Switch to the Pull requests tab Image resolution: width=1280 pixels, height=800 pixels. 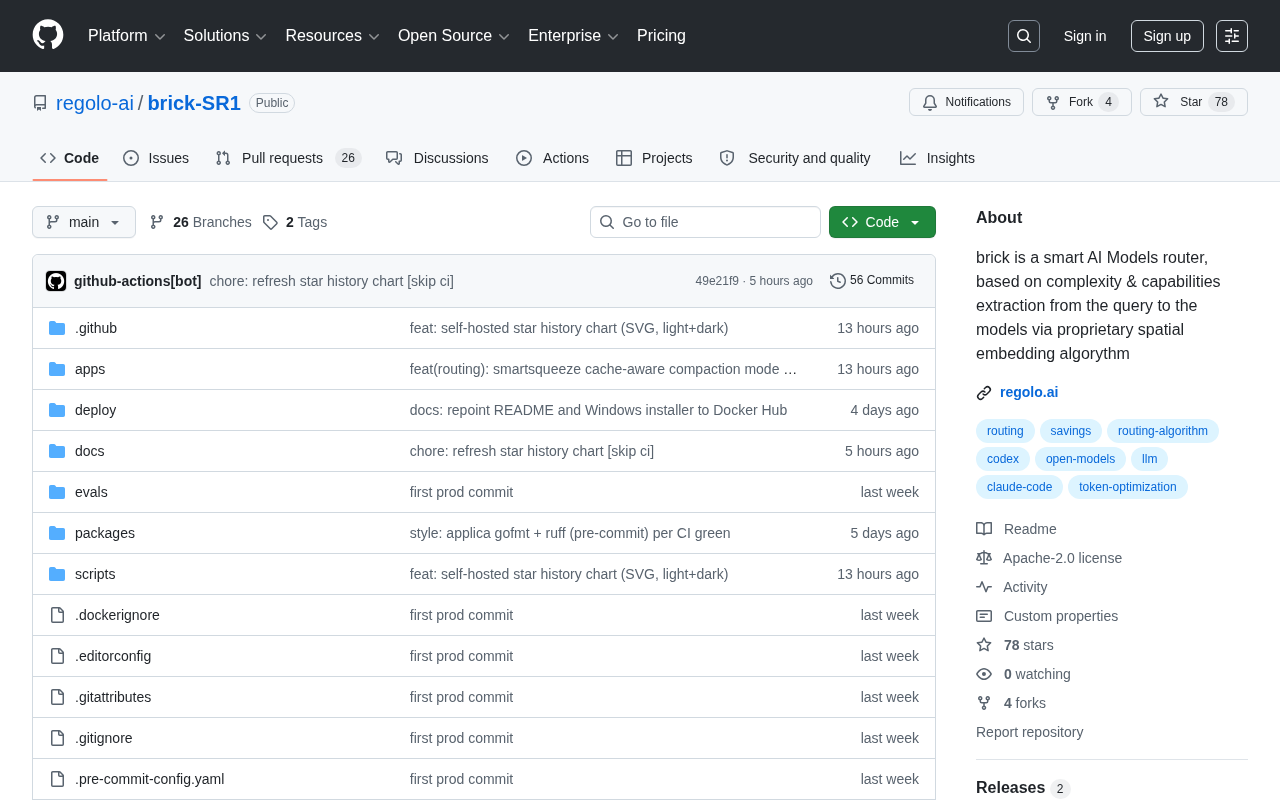point(288,158)
